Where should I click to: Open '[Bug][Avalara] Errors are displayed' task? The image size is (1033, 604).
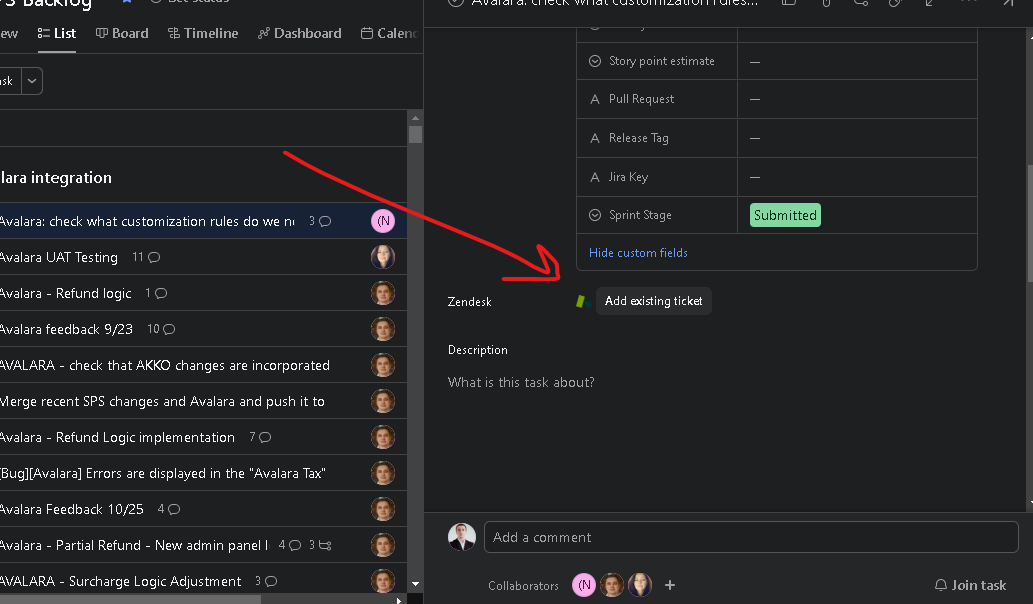(x=163, y=474)
